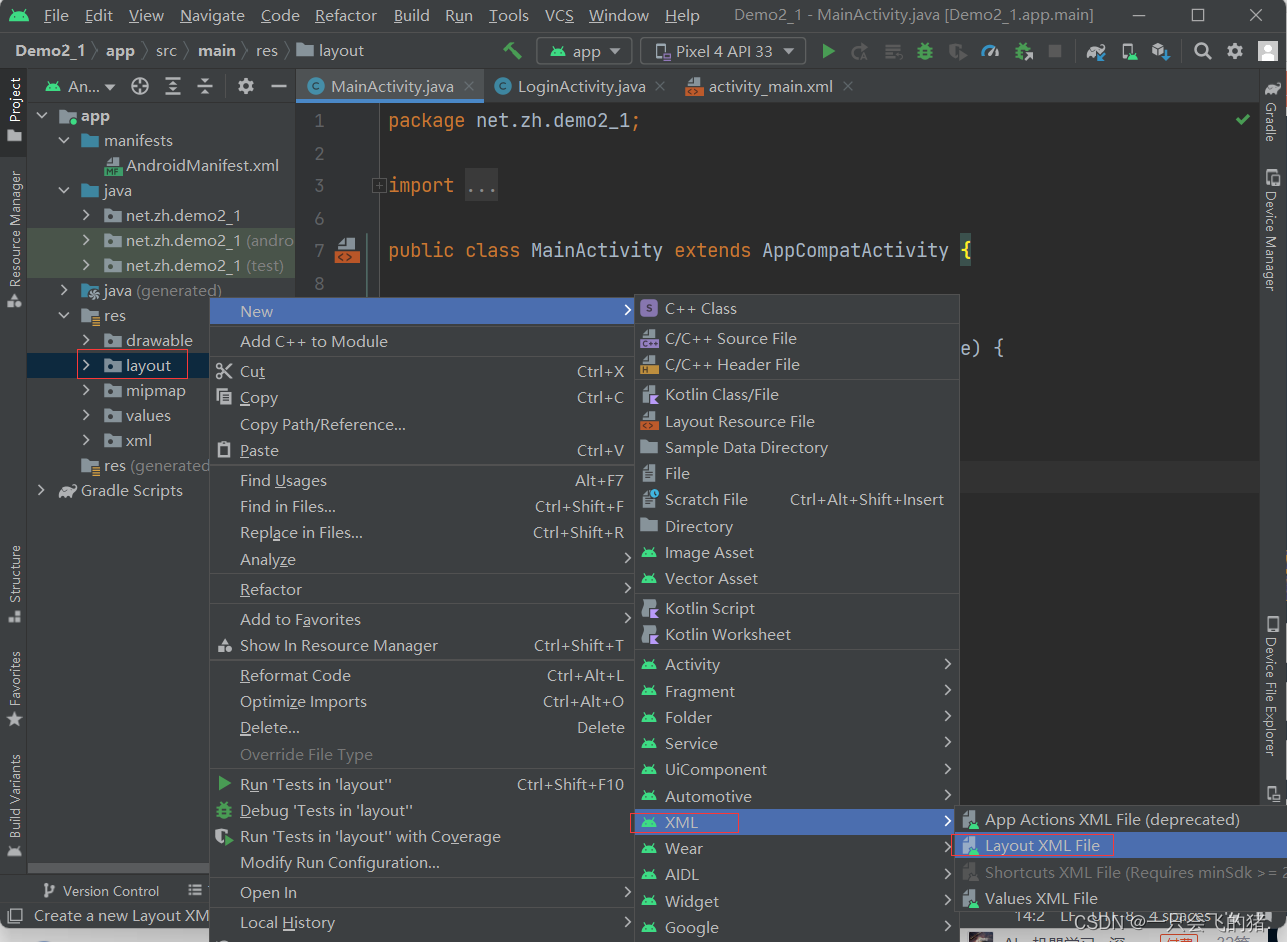Click Show In Resource Manager entry
Screen dimensions: 1287x942
[422, 646]
